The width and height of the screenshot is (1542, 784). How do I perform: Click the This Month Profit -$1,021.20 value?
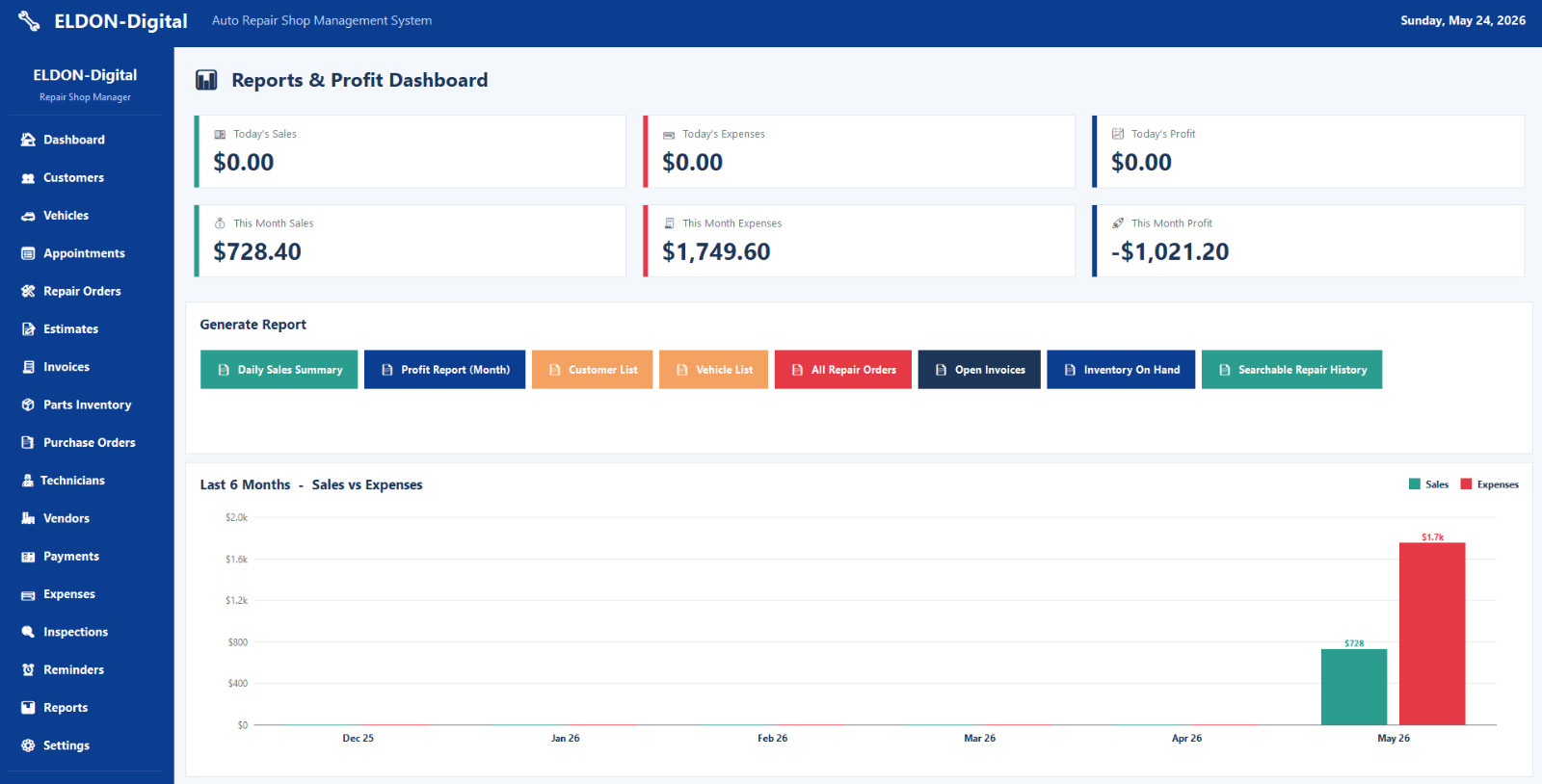tap(1170, 252)
